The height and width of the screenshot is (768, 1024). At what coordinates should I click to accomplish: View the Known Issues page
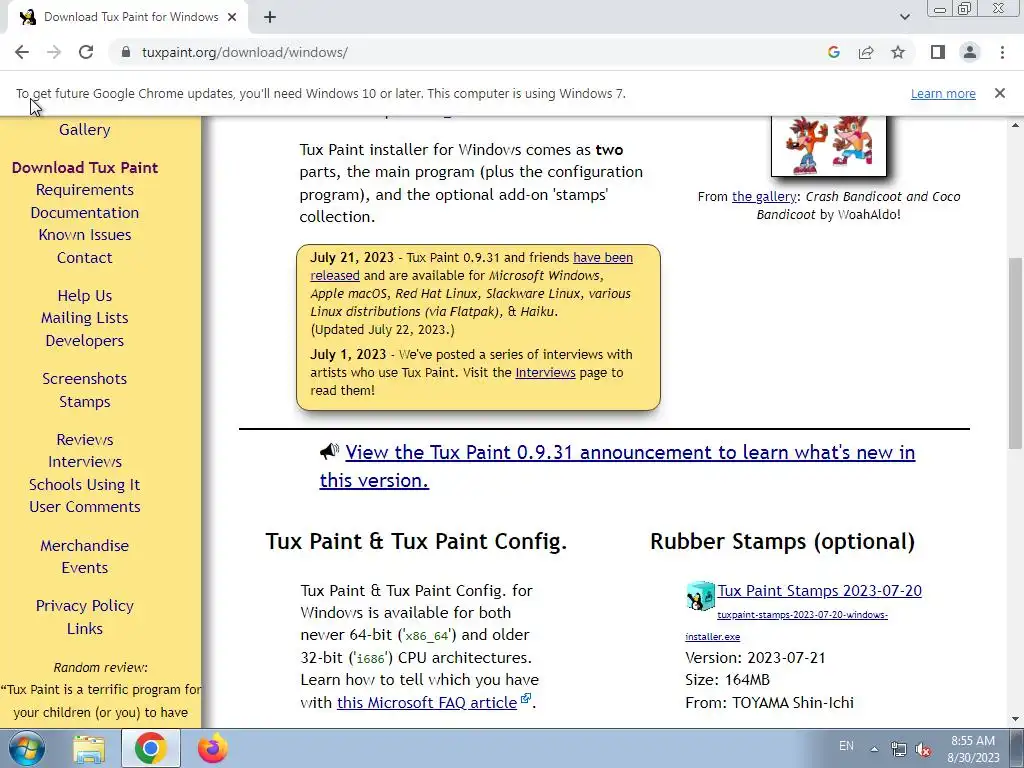tap(84, 235)
